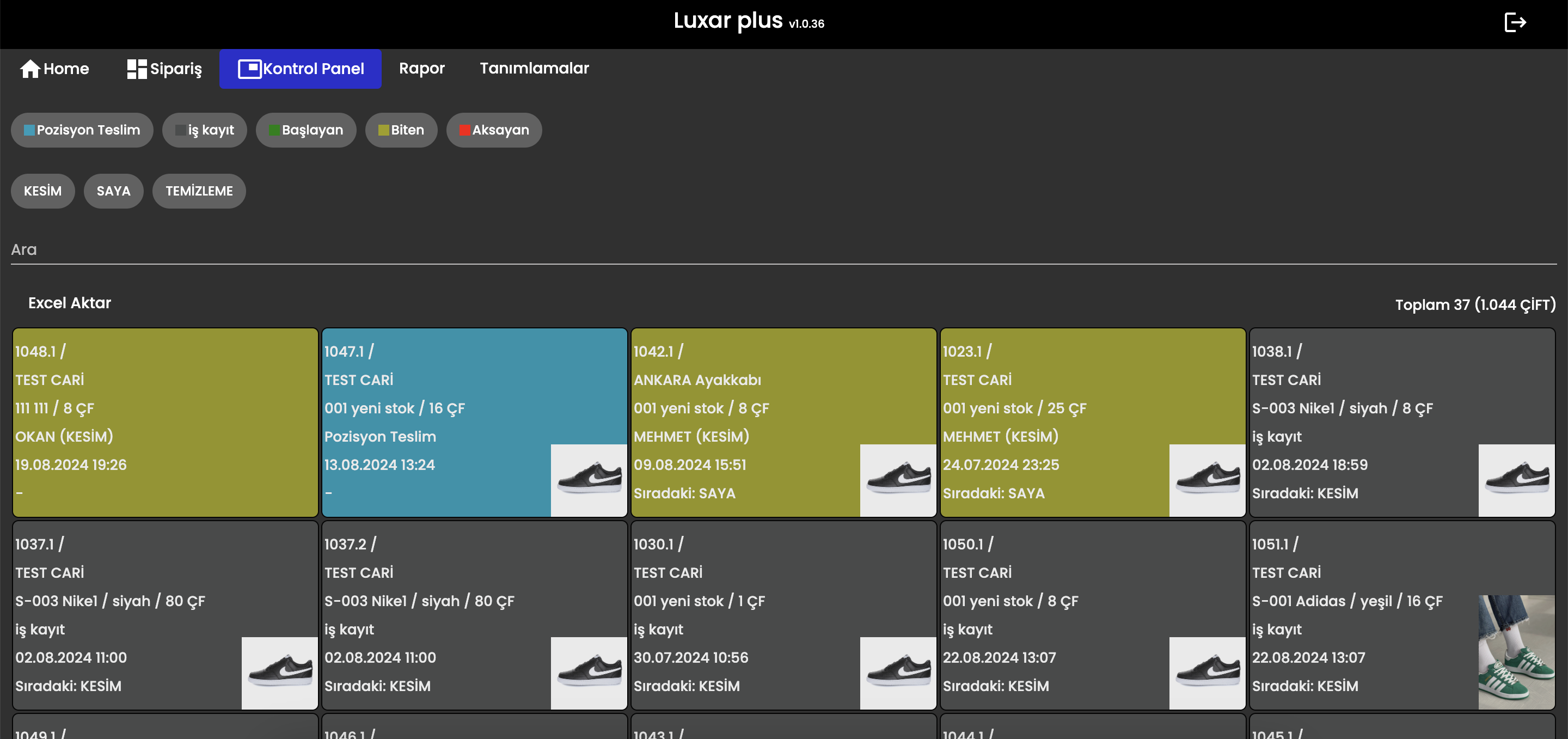Click the Ara search field

click(x=783, y=249)
